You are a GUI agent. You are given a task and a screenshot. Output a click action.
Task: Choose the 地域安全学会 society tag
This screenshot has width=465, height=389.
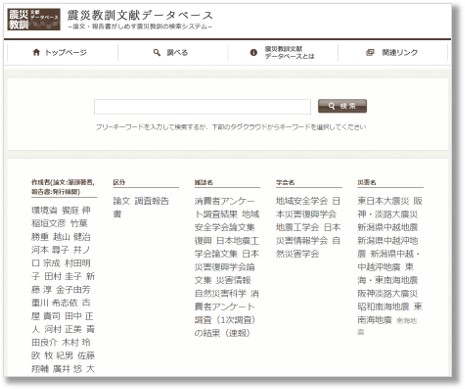pos(302,201)
